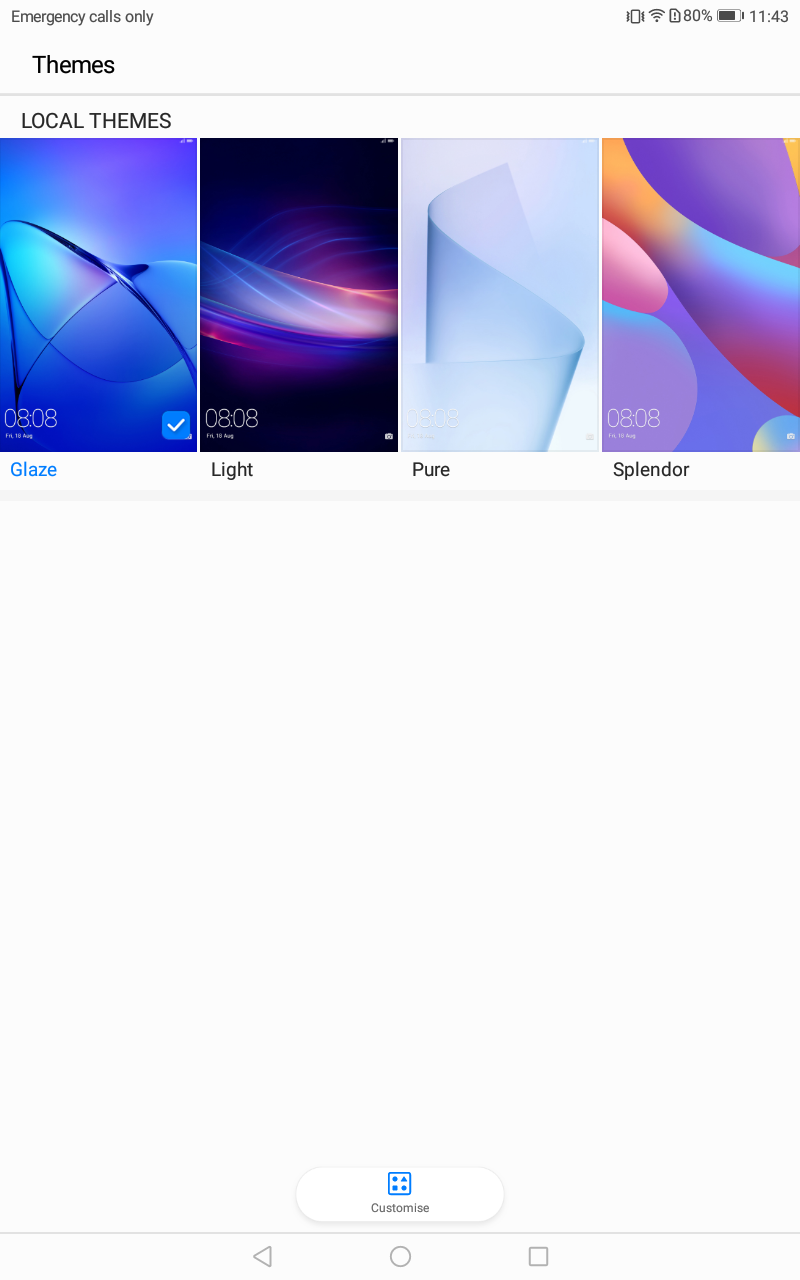Tap the 11:43 clock in status bar
Image resolution: width=800 pixels, height=1280 pixels.
[x=768, y=16]
